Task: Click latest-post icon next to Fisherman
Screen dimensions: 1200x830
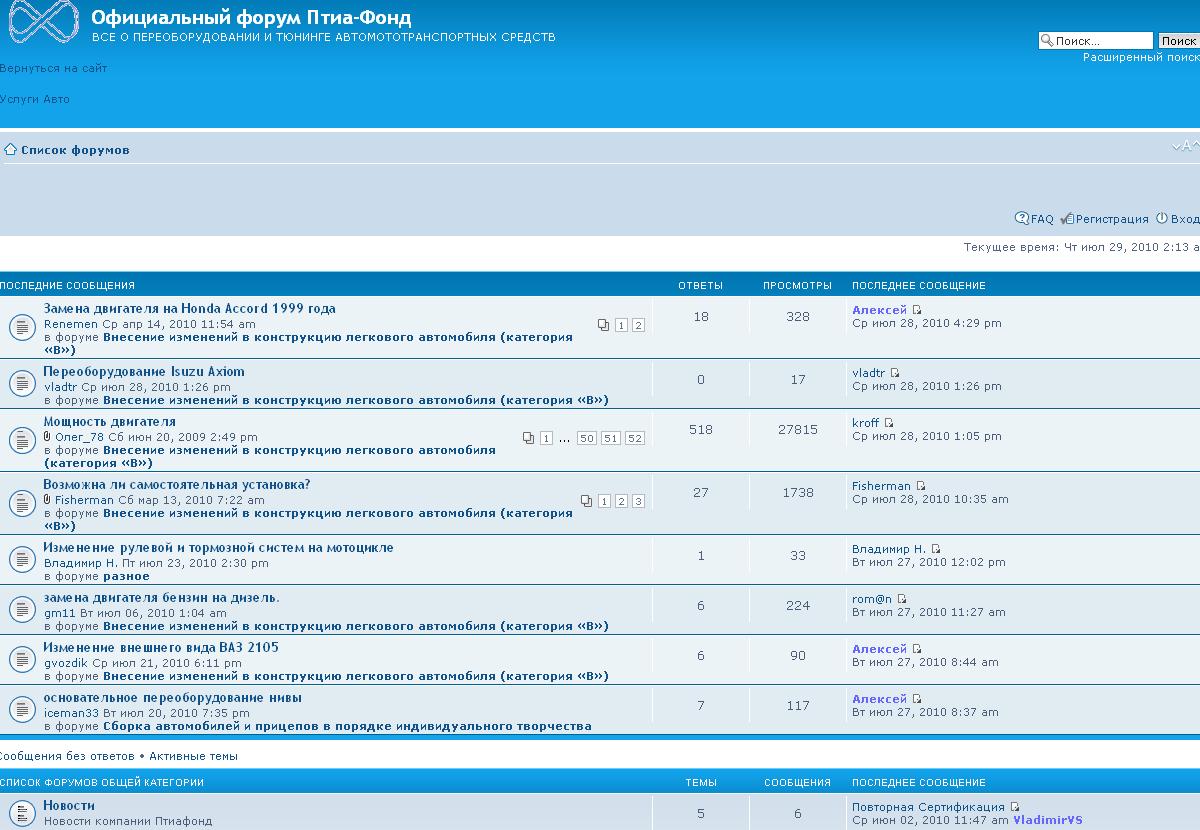Action: point(921,486)
